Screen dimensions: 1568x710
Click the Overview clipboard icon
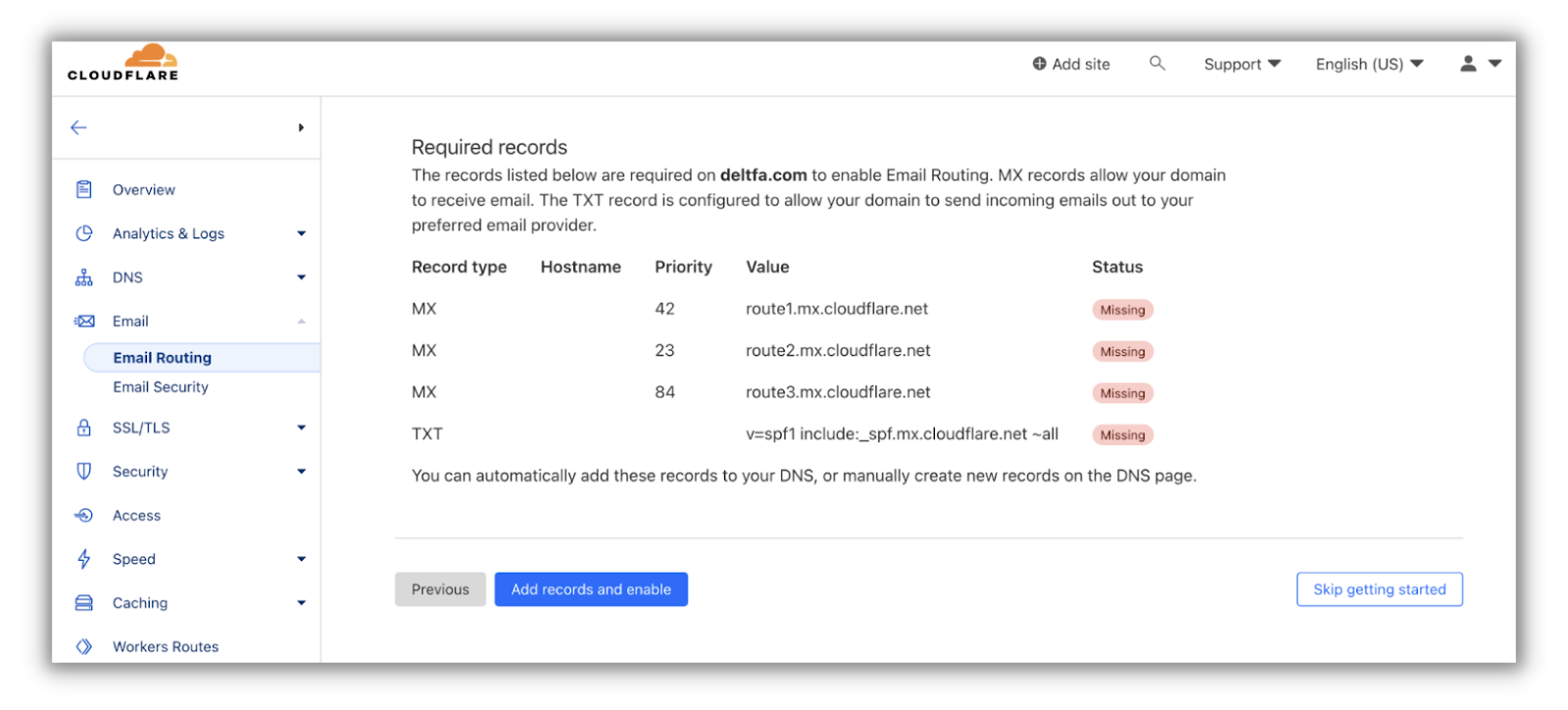[x=84, y=189]
